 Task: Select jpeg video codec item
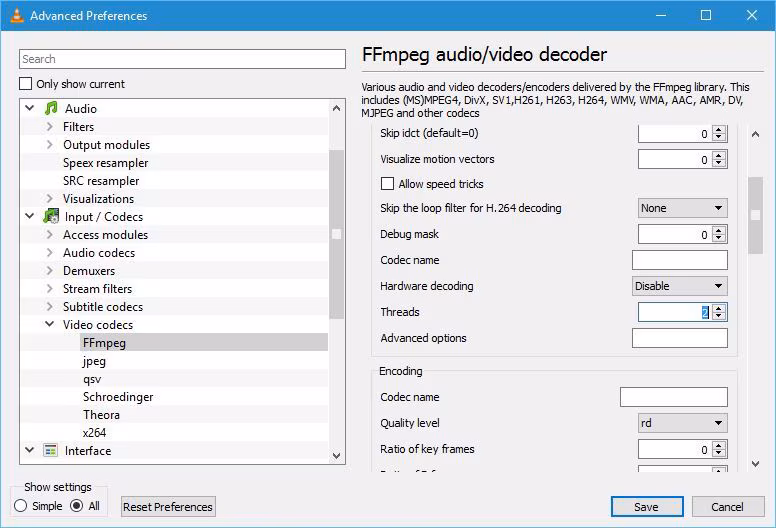[94, 361]
